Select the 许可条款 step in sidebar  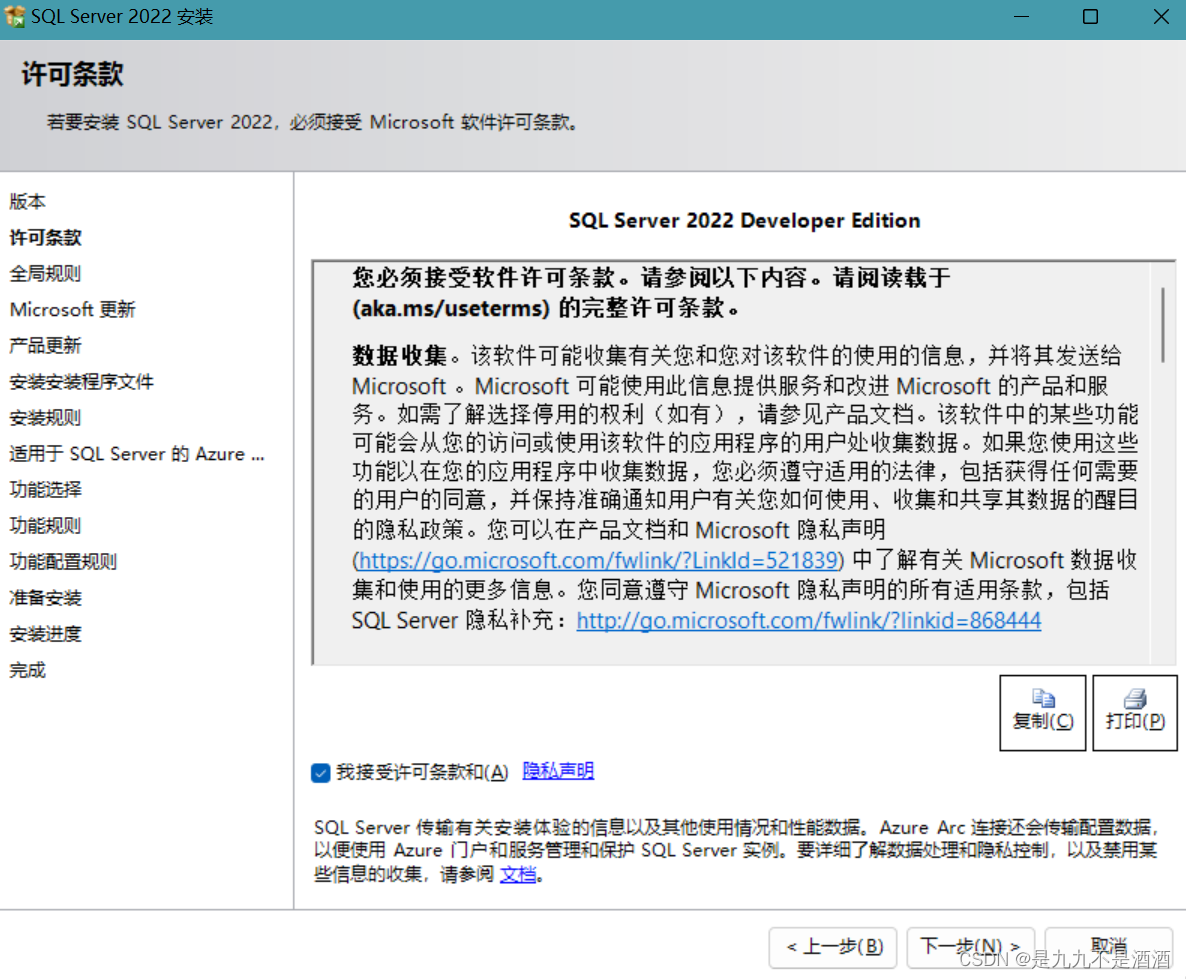pos(45,238)
